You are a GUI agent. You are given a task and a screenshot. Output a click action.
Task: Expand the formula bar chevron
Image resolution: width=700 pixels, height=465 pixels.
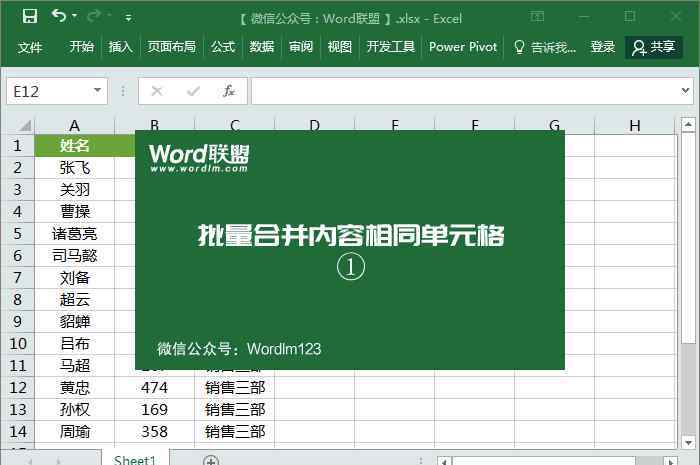pyautogui.click(x=685, y=91)
